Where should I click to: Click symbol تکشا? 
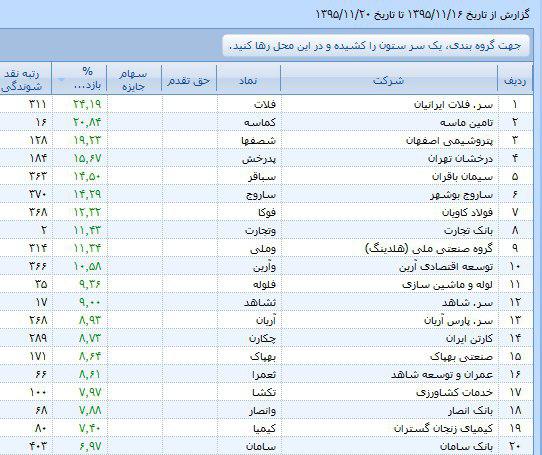coord(264,392)
